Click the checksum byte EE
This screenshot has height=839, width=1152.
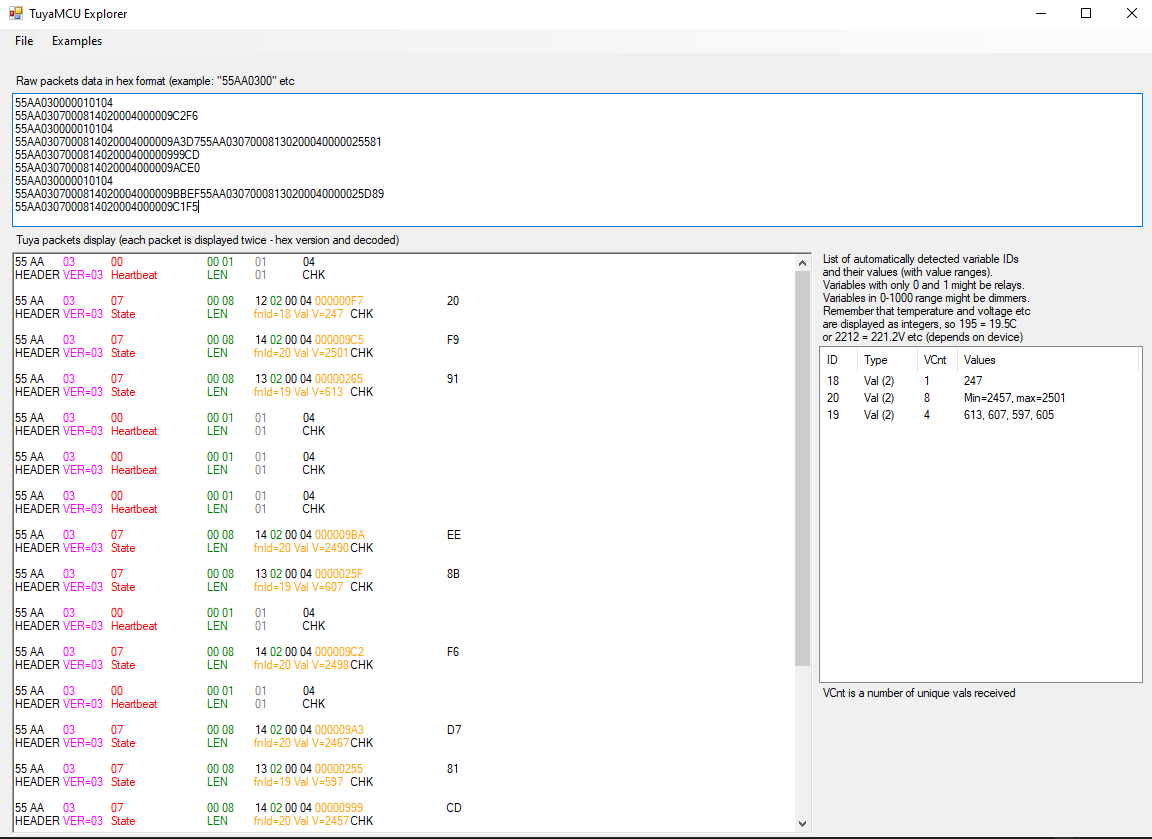click(x=454, y=534)
